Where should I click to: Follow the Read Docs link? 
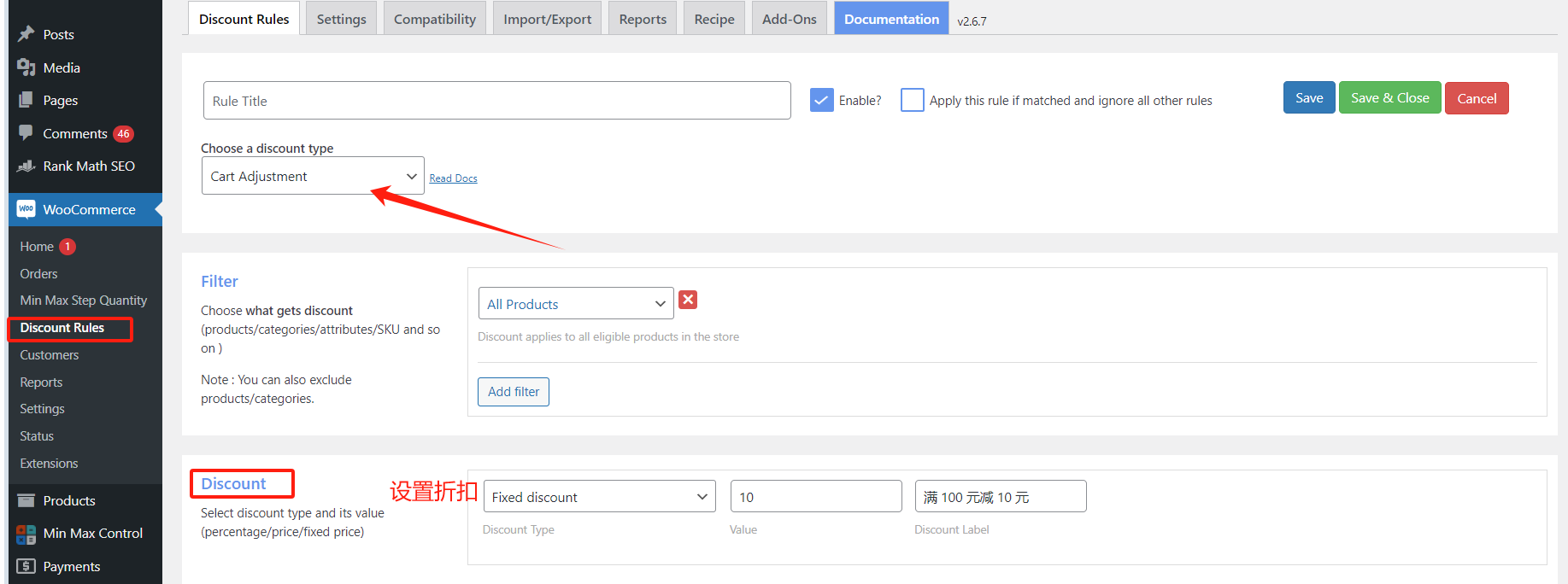point(453,178)
